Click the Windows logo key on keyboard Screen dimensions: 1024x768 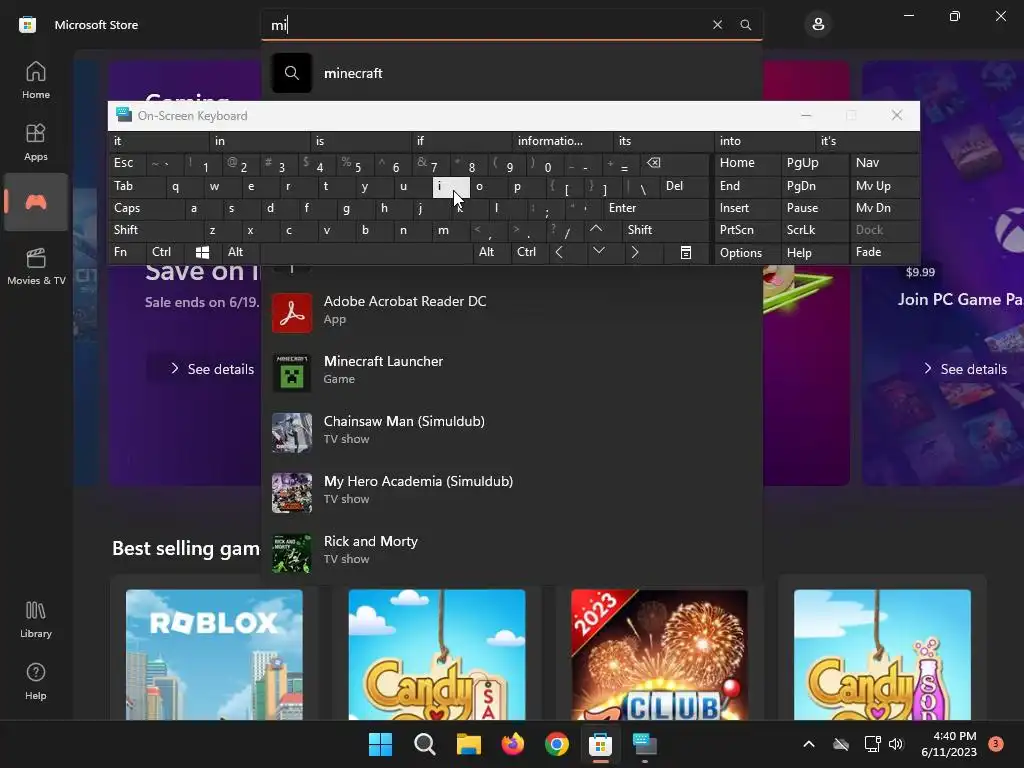pos(202,252)
